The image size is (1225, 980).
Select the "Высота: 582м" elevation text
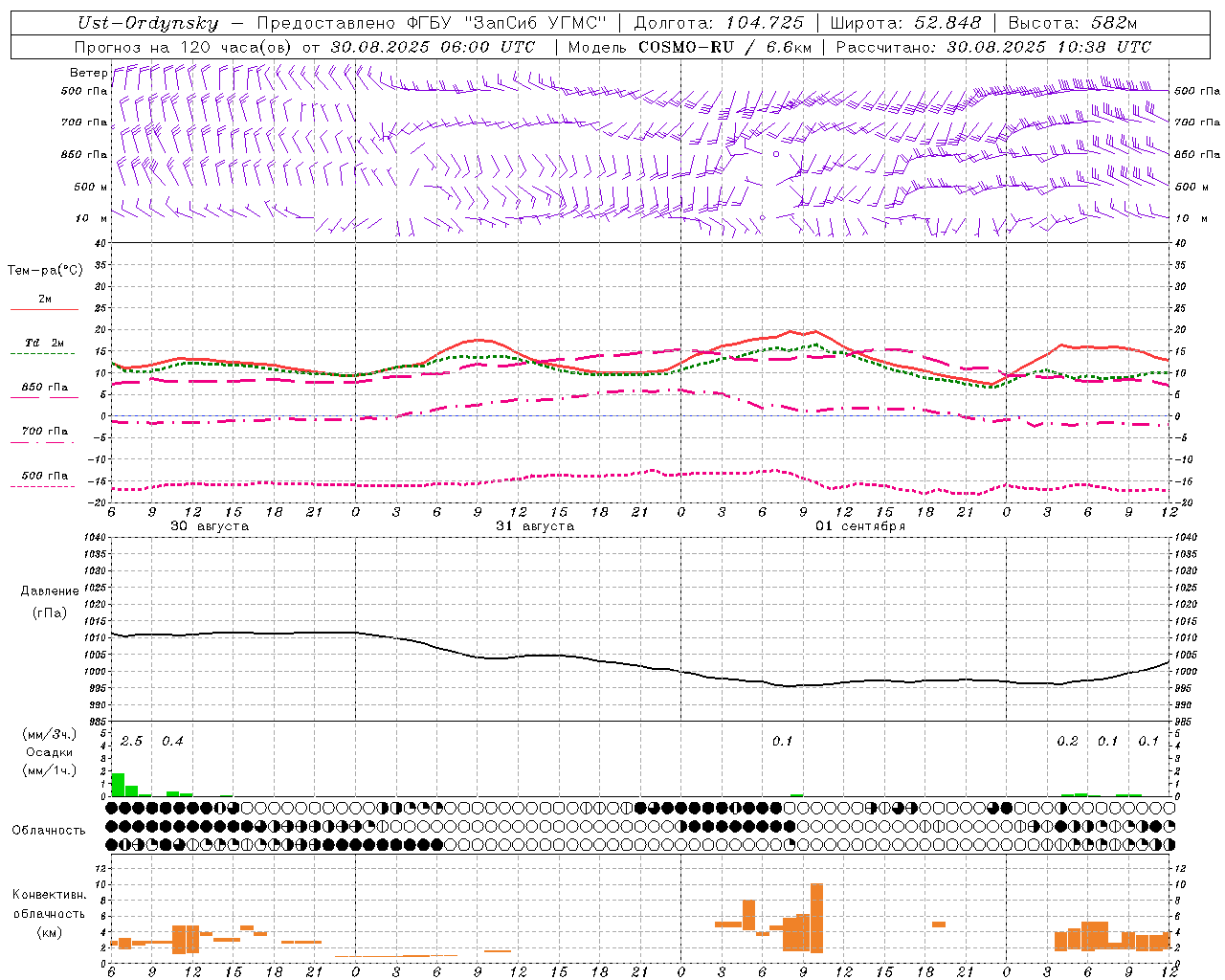[x=1073, y=23]
